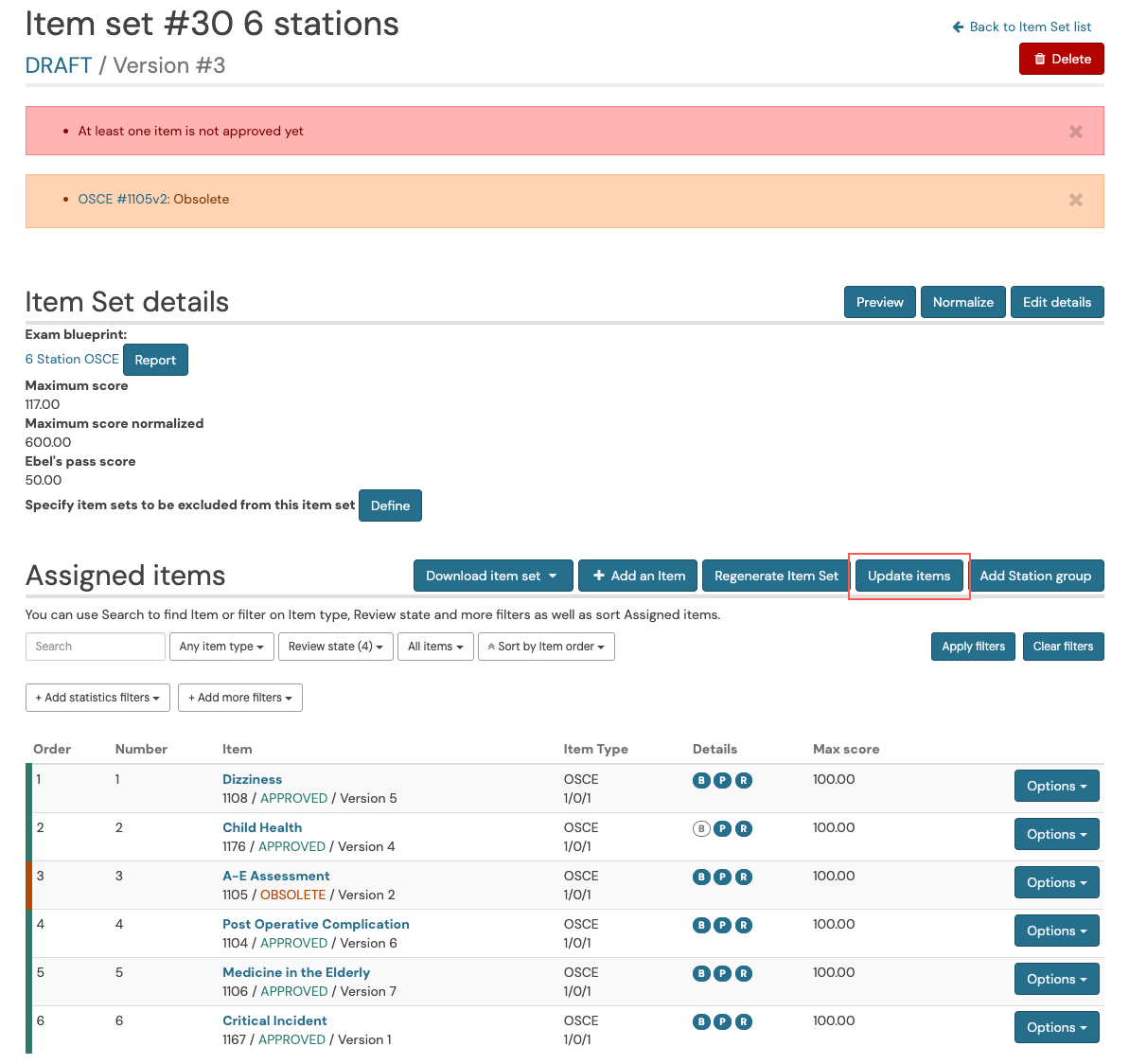Click the R badge in Medicine in the Elderly row
The width and height of the screenshot is (1129, 1064).
tap(744, 973)
